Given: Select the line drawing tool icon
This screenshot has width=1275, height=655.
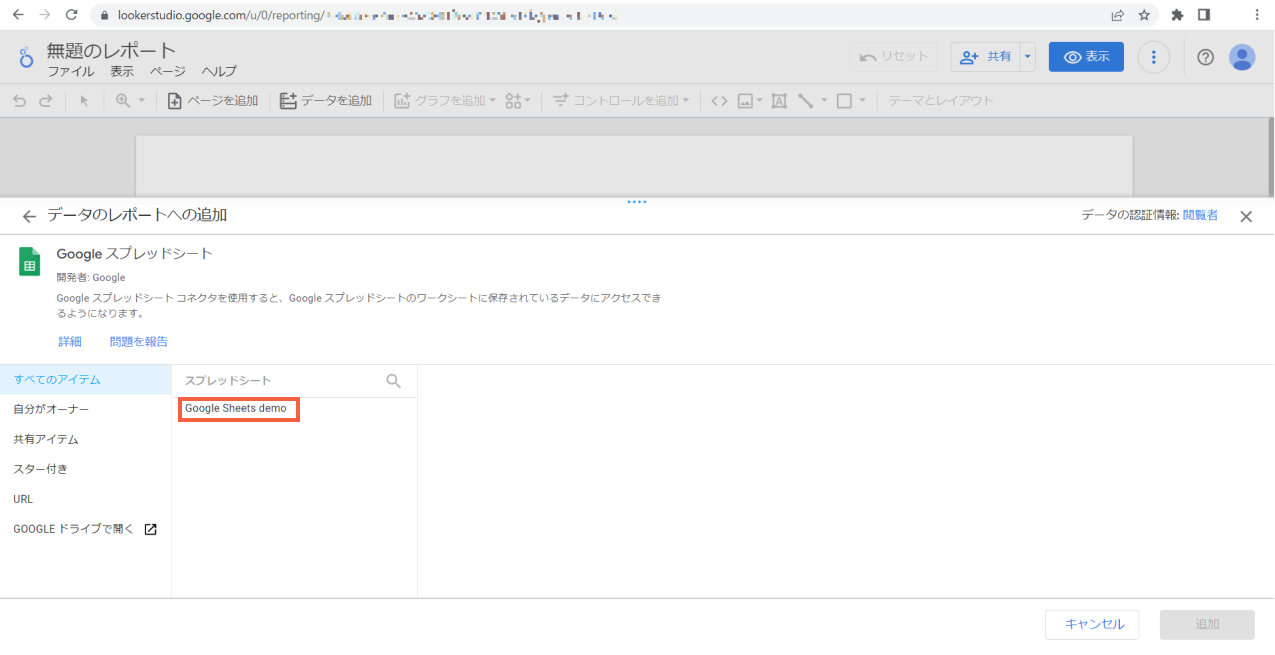Looking at the screenshot, I should [806, 100].
